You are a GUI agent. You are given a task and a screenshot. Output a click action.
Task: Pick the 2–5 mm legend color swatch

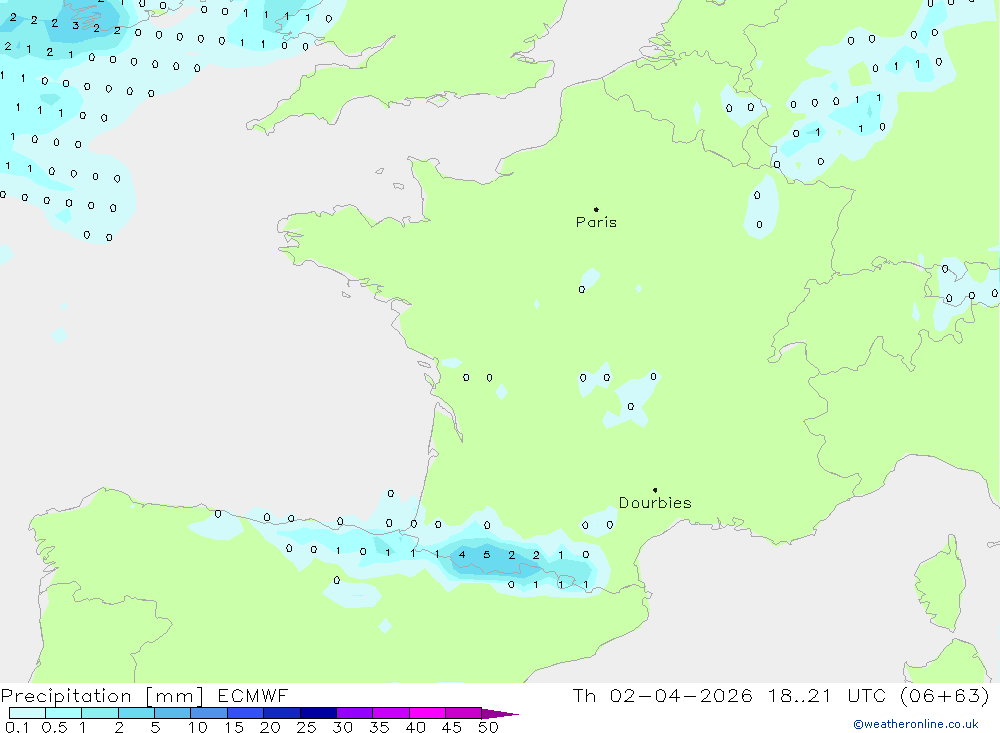(136, 713)
